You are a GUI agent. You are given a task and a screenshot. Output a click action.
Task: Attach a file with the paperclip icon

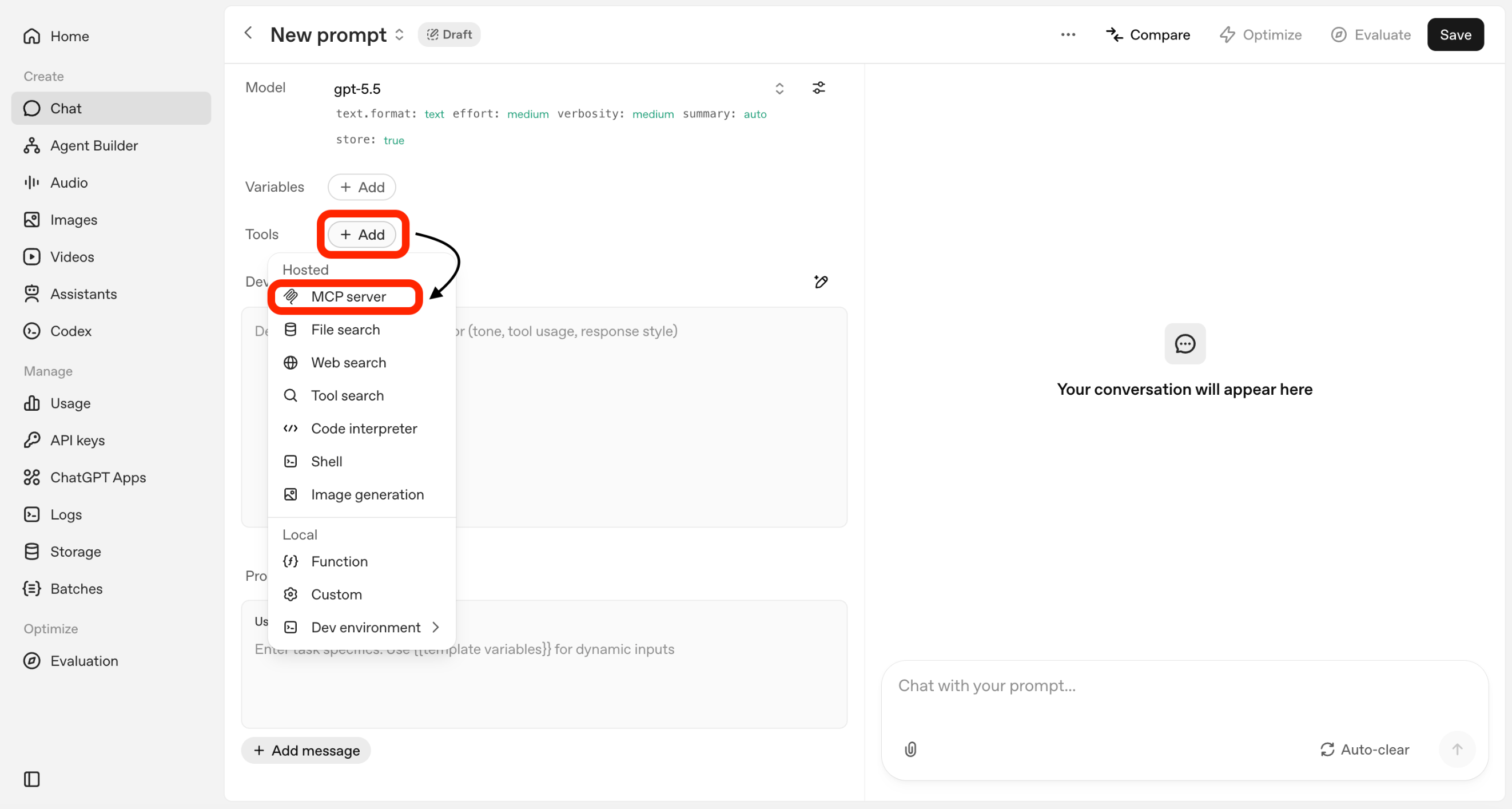tap(910, 749)
